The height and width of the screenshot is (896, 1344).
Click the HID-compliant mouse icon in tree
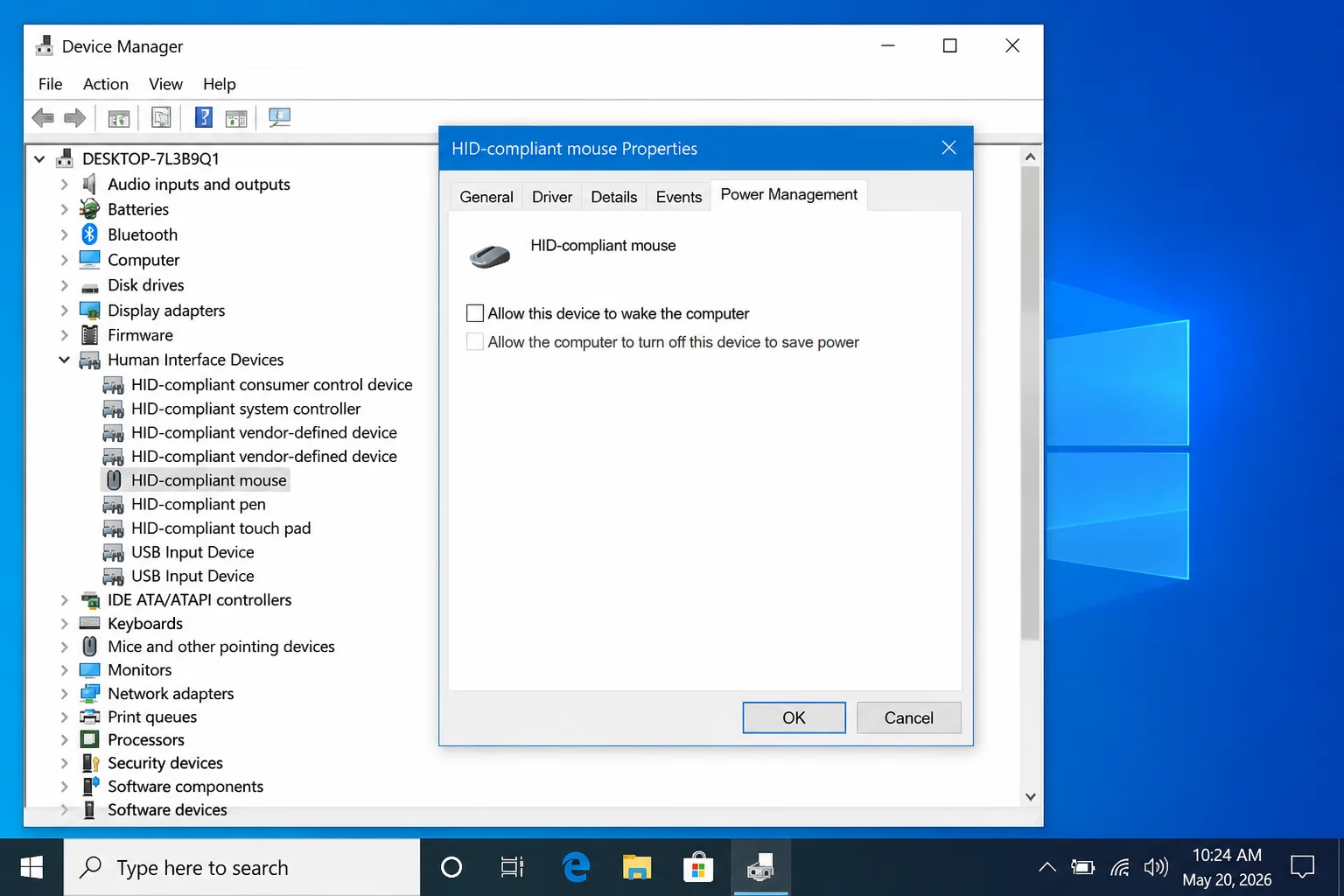coord(114,479)
